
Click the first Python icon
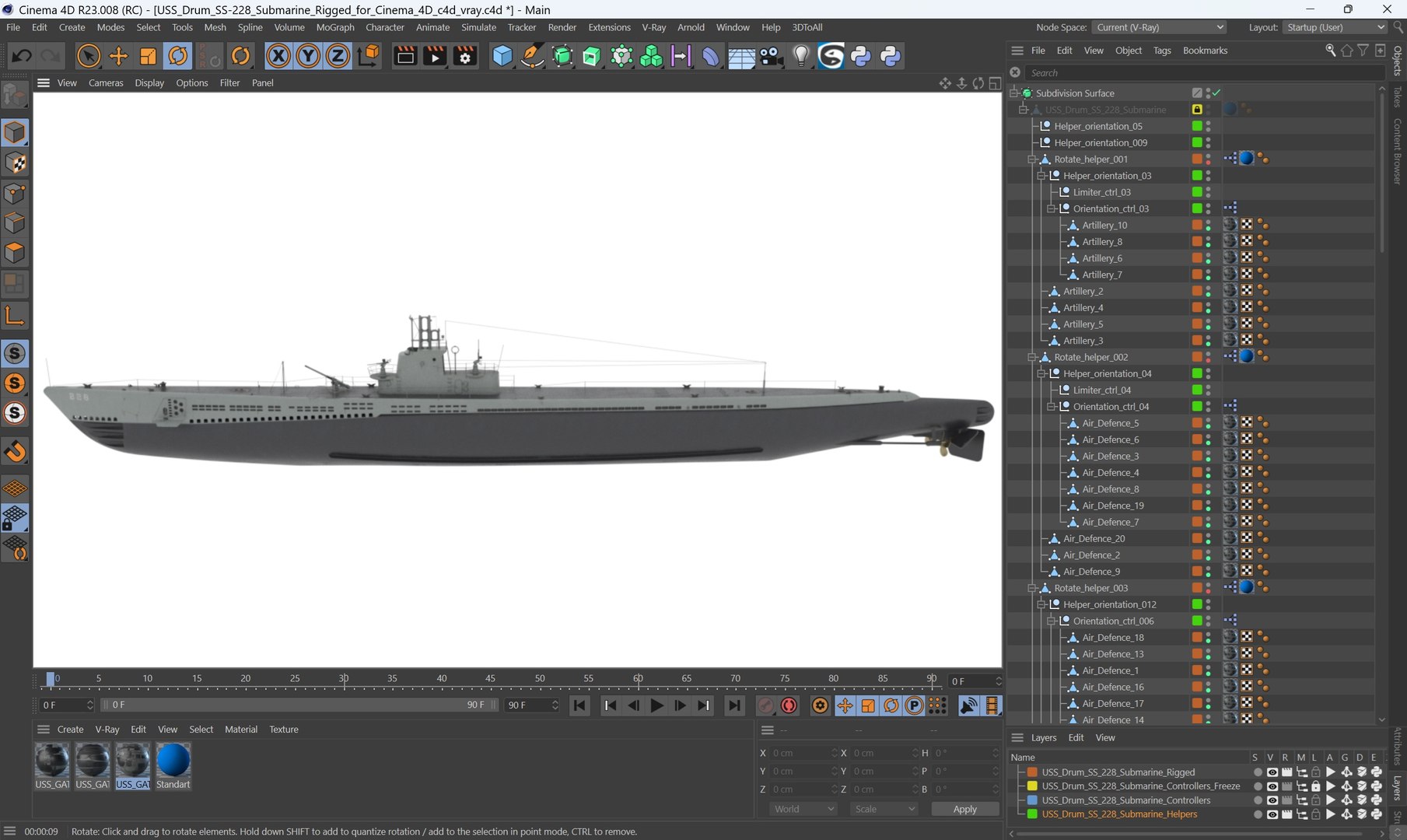point(861,56)
